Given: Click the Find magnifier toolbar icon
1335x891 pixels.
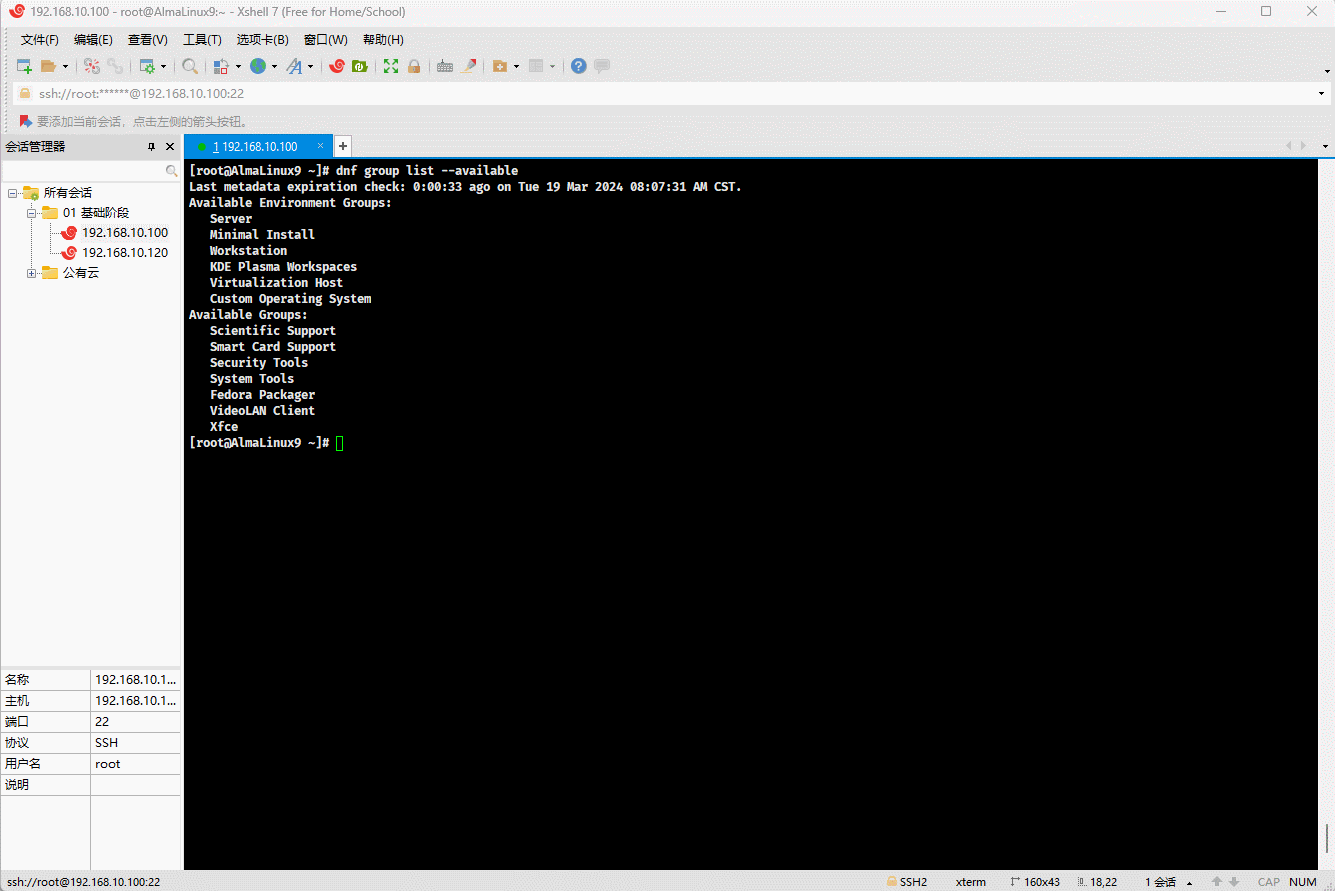Looking at the screenshot, I should [189, 66].
